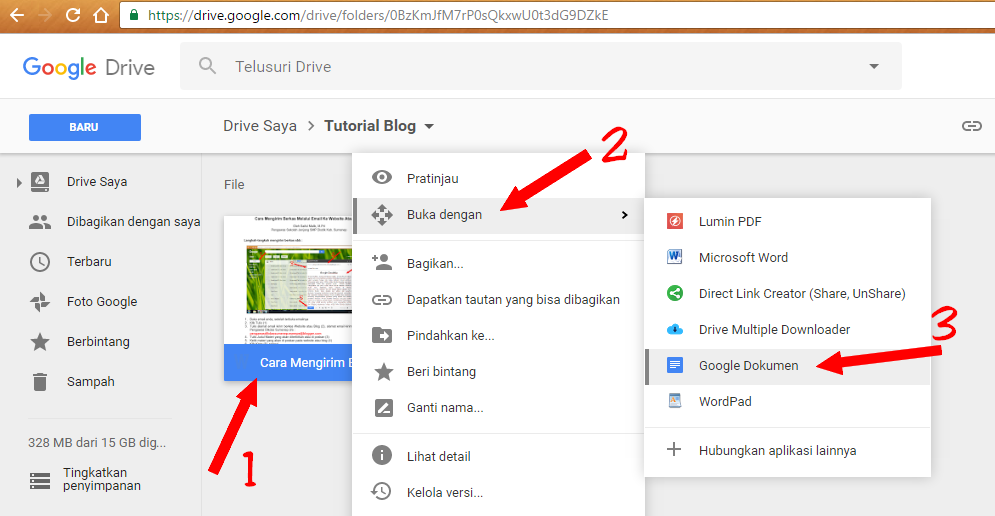
Task: Click the folder-move icon for Pindahkan ke
Action: point(382,335)
